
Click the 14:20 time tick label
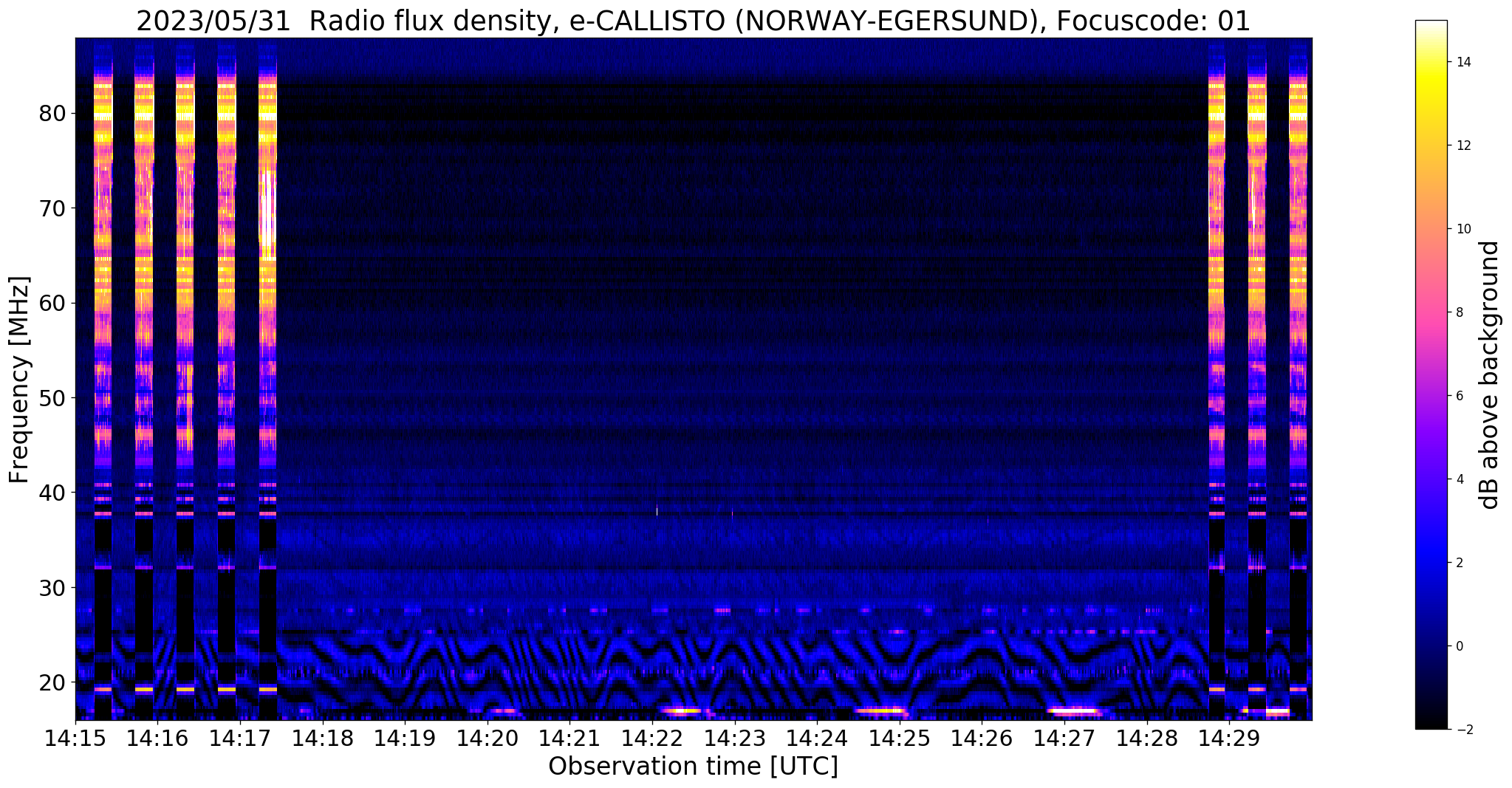point(488,739)
